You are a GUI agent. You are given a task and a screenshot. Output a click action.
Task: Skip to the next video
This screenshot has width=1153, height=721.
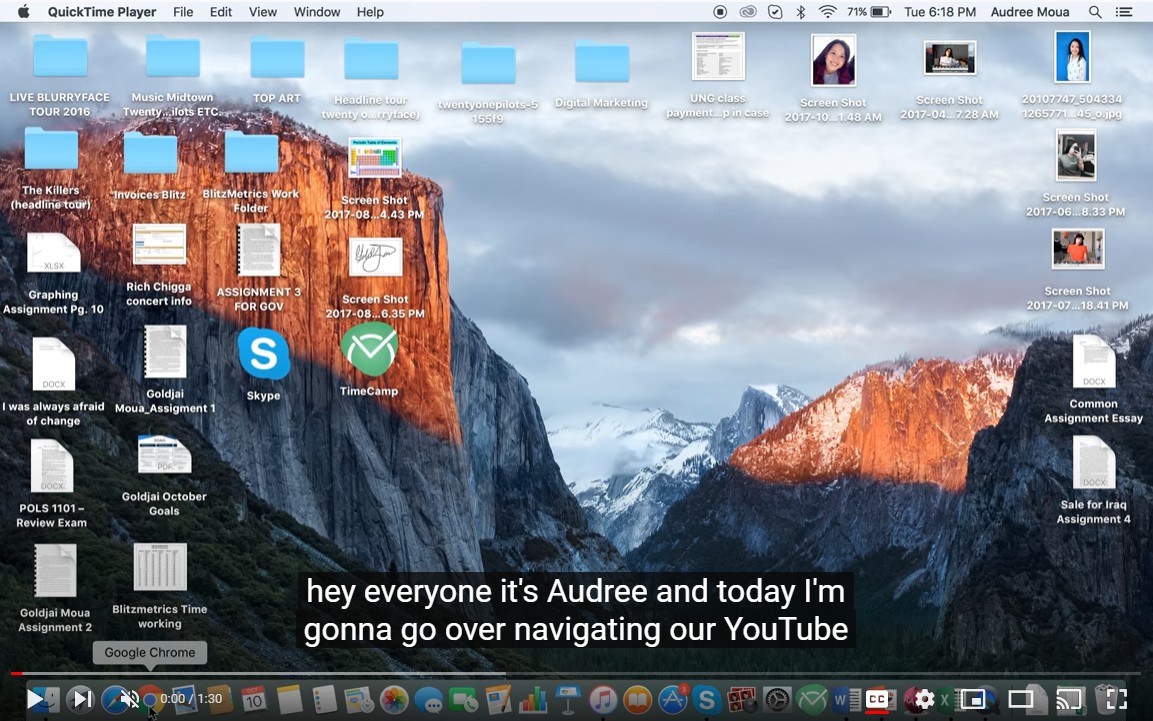82,699
